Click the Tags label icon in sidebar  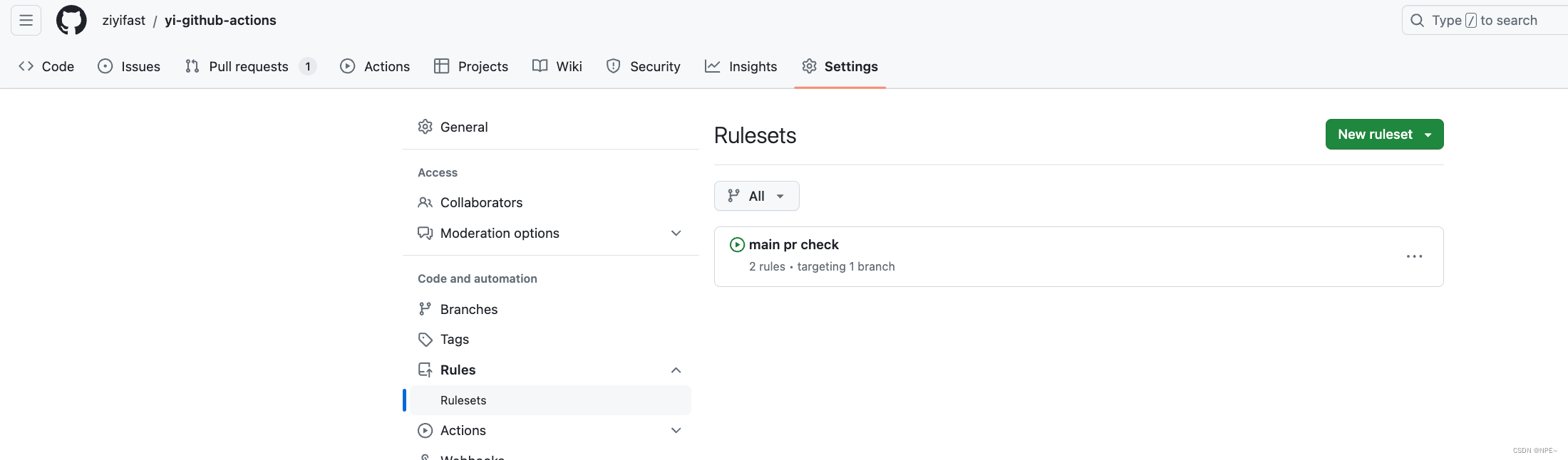(x=425, y=340)
